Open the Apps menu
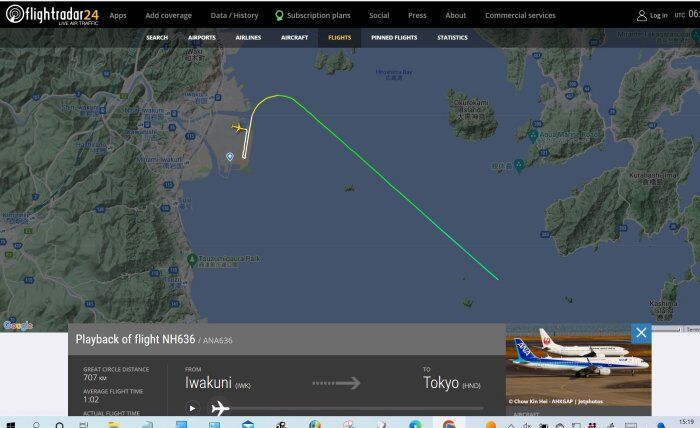 pos(118,15)
